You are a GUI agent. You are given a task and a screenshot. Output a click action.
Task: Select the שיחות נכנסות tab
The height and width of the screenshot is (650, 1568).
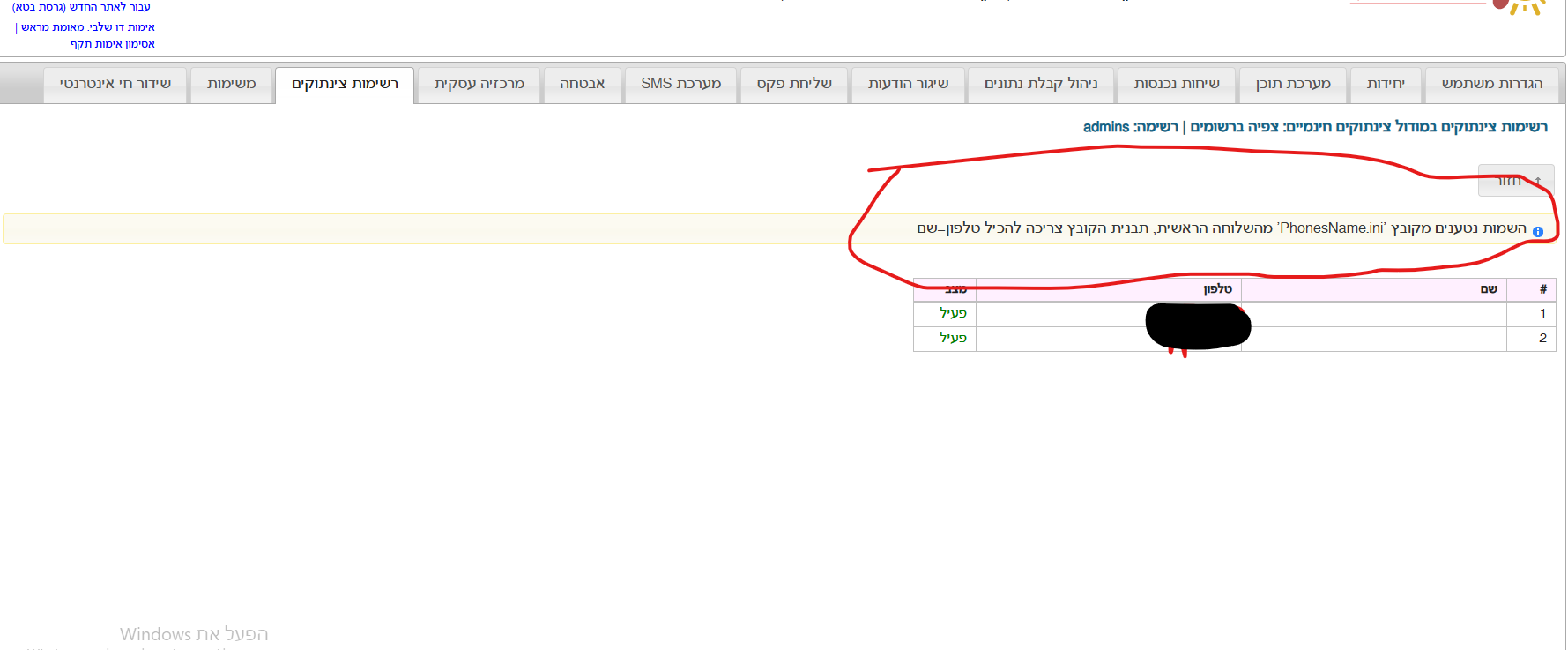pos(1176,84)
